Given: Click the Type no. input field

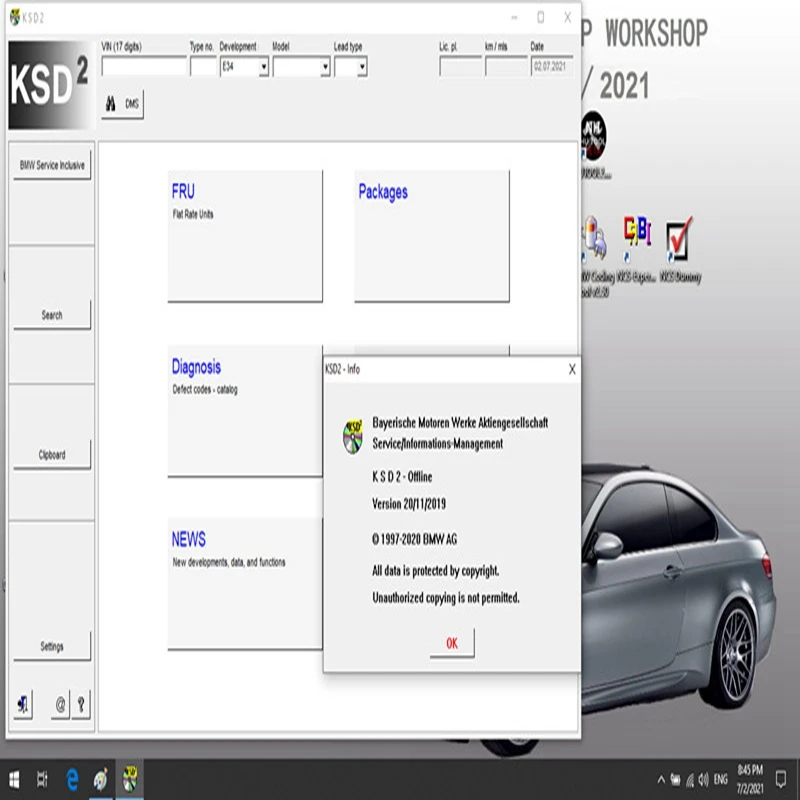Looking at the screenshot, I should tap(203, 67).
